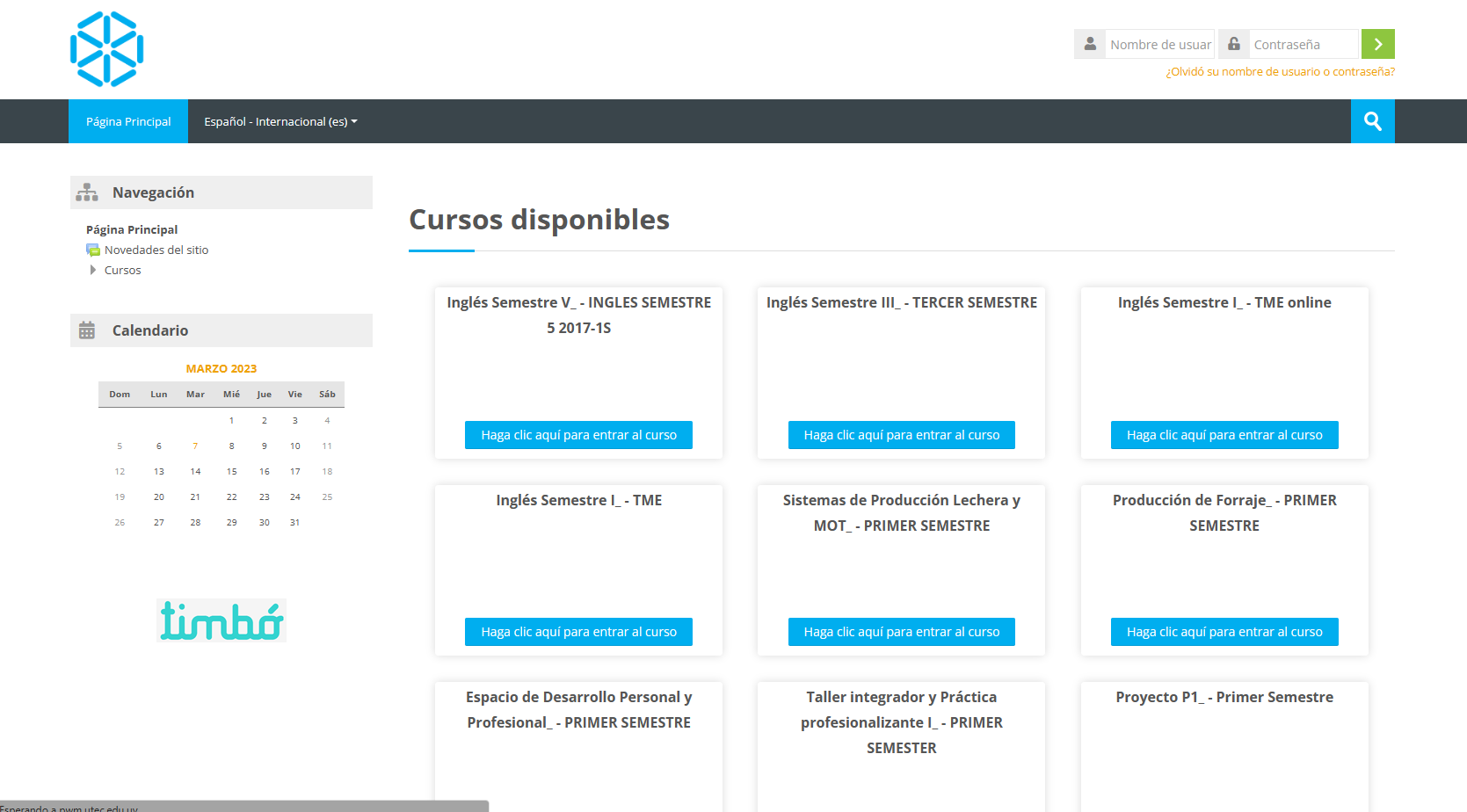Click the padlock icon beside password field

tap(1233, 44)
